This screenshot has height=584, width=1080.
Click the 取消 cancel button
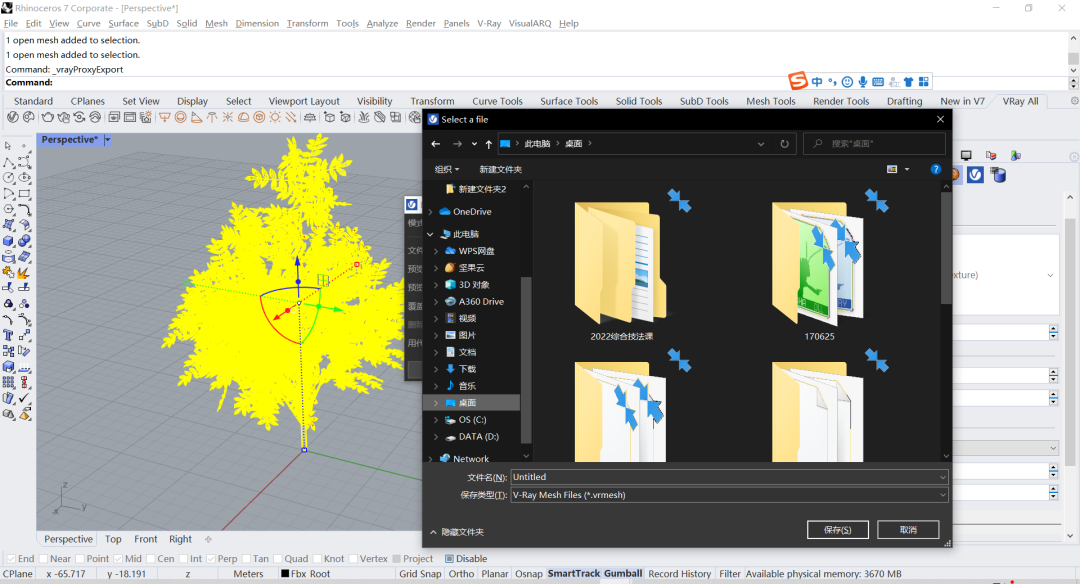coord(908,530)
